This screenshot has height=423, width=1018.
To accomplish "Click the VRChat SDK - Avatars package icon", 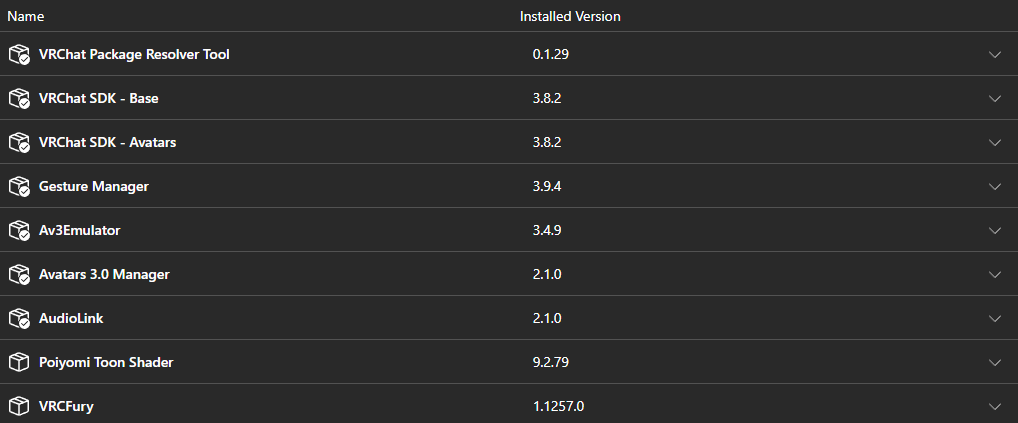I will coord(19,143).
